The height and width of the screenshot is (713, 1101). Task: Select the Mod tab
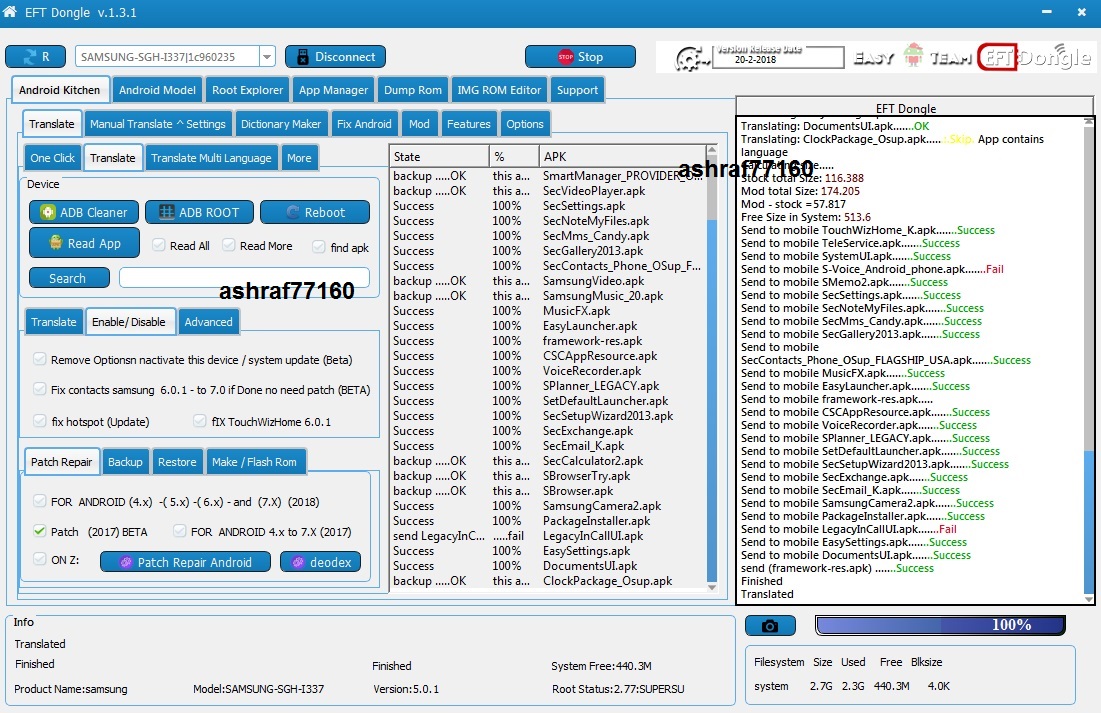[419, 124]
